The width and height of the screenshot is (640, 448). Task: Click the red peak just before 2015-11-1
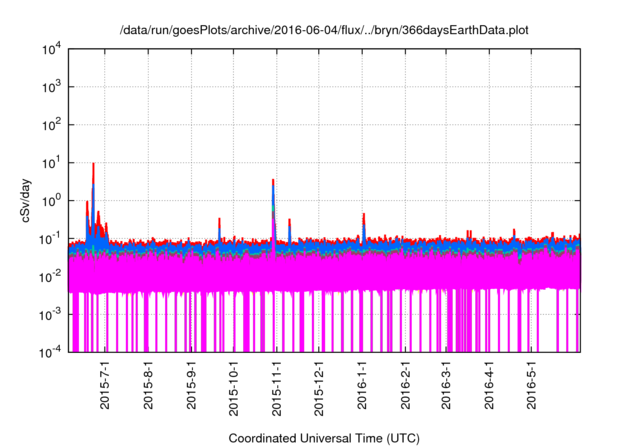(x=273, y=183)
